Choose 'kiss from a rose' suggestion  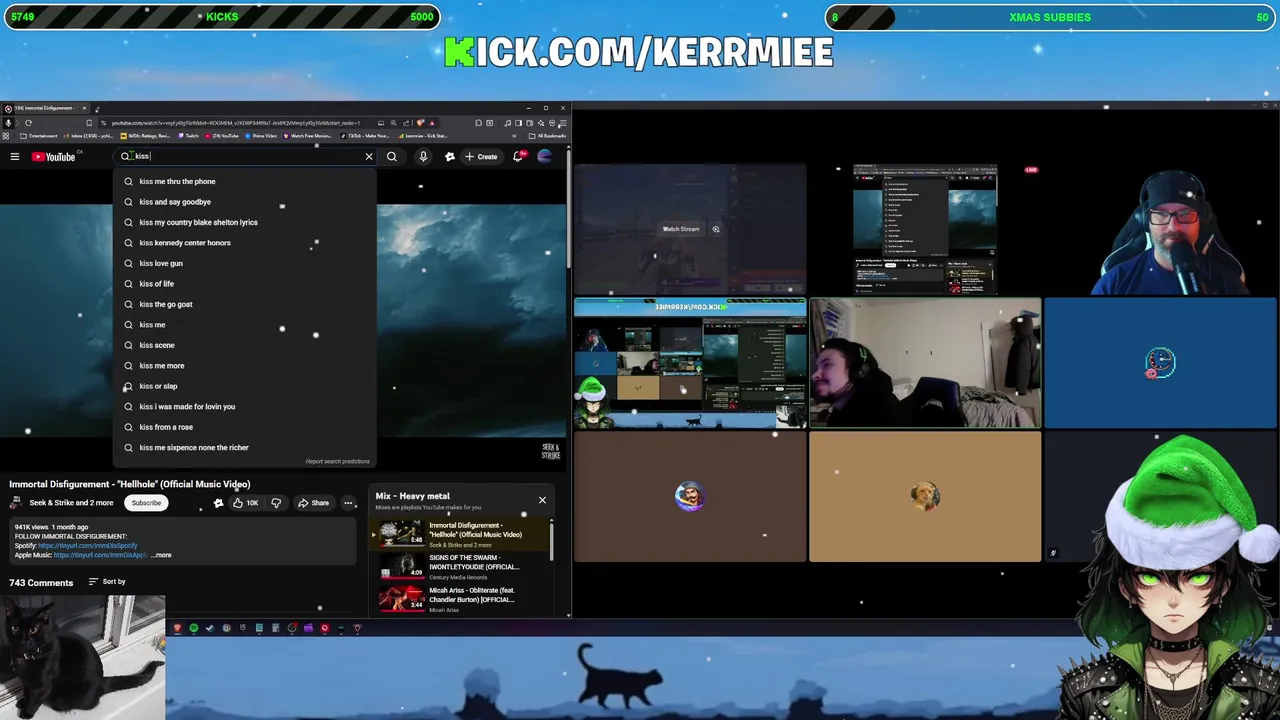pos(245,427)
